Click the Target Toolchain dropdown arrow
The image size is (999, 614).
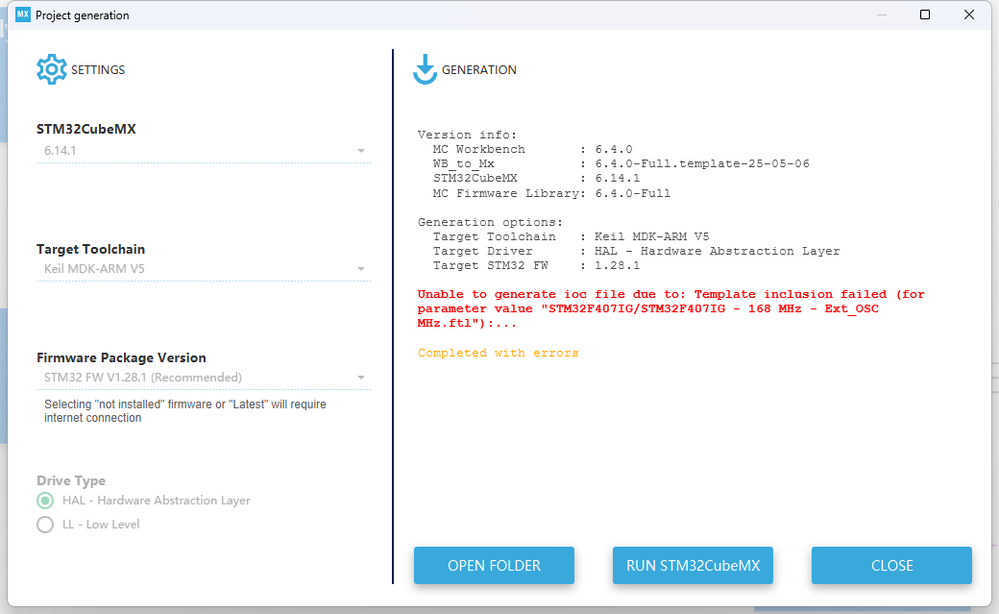coord(361,269)
